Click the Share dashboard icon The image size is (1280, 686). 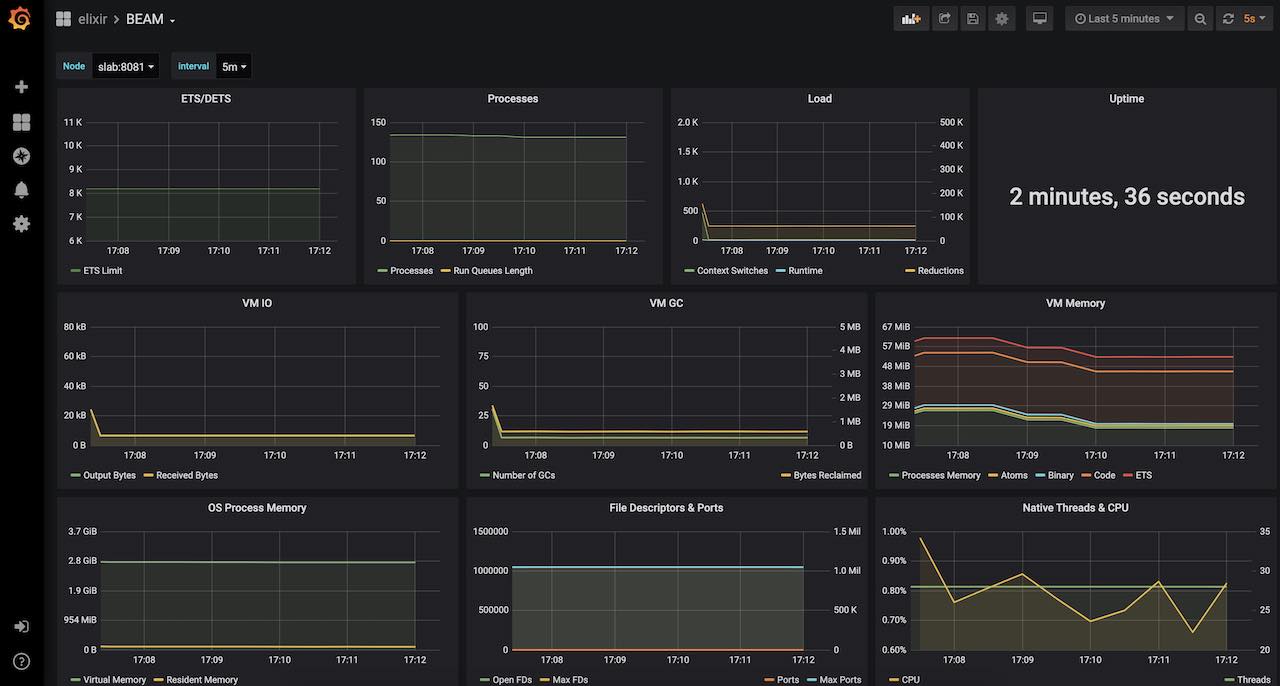pyautogui.click(x=943, y=19)
